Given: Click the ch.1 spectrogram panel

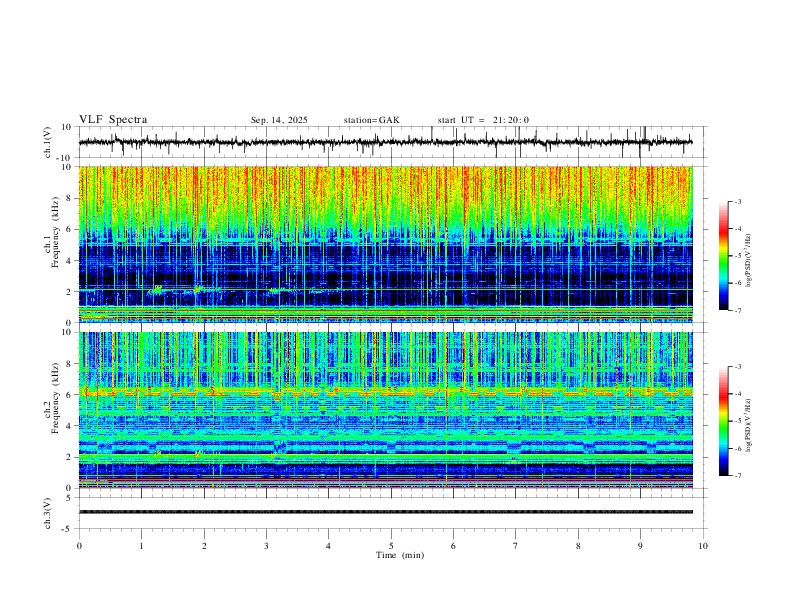Looking at the screenshot, I should [x=386, y=244].
